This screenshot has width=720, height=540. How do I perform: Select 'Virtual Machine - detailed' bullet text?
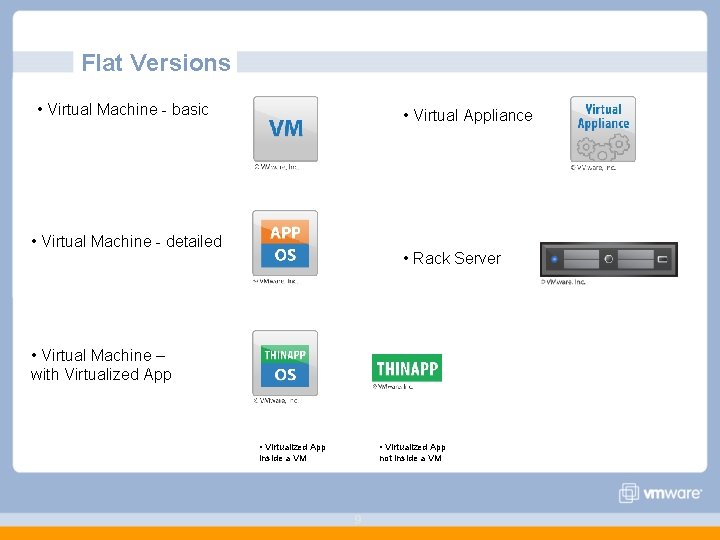coord(127,241)
